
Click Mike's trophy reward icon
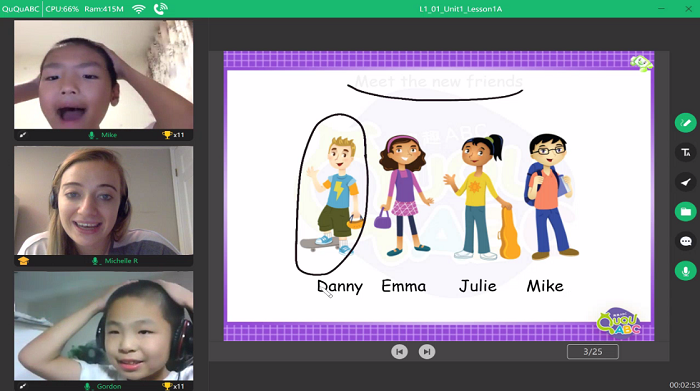point(167,135)
